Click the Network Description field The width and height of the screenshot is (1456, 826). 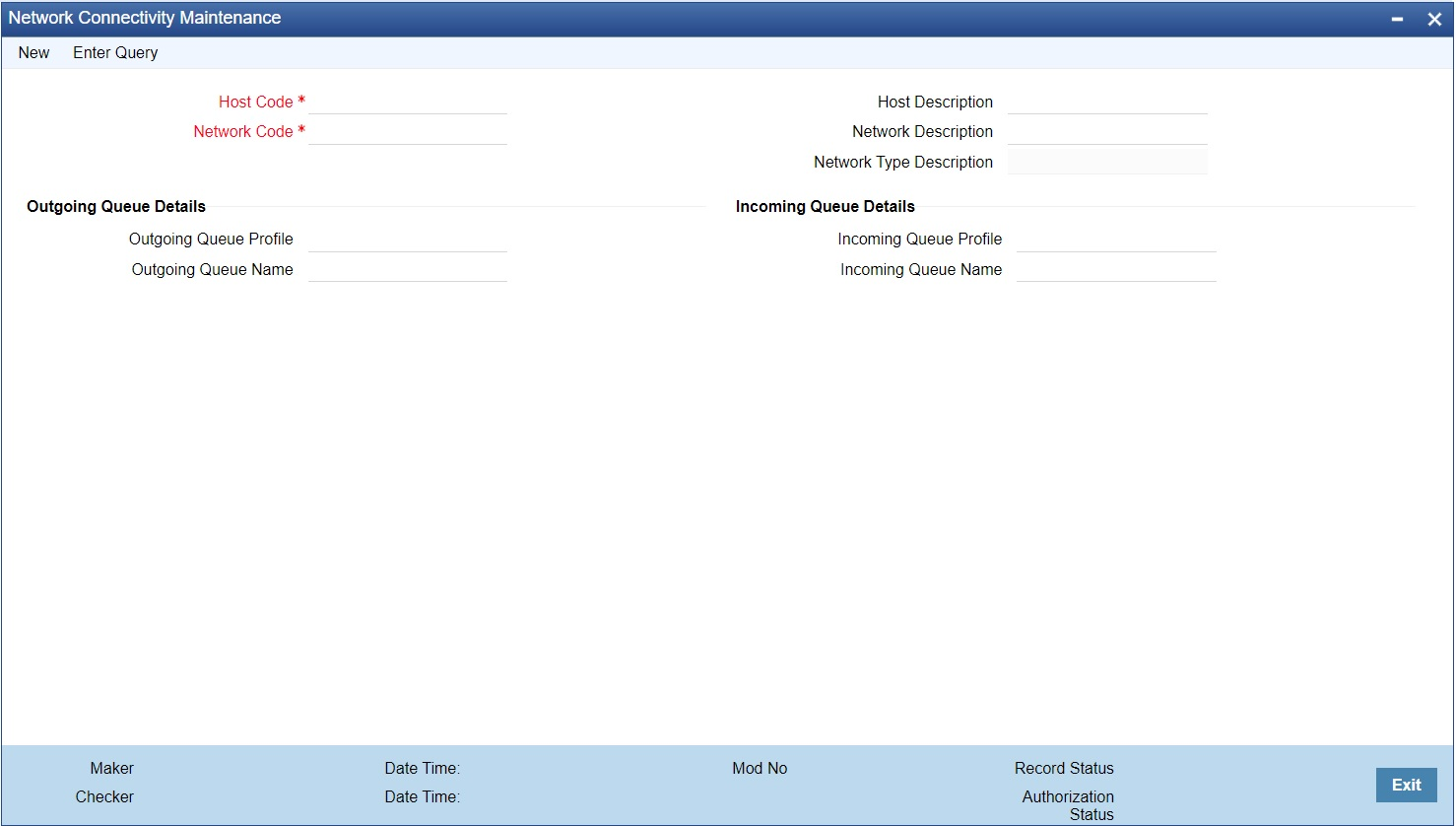[1107, 132]
